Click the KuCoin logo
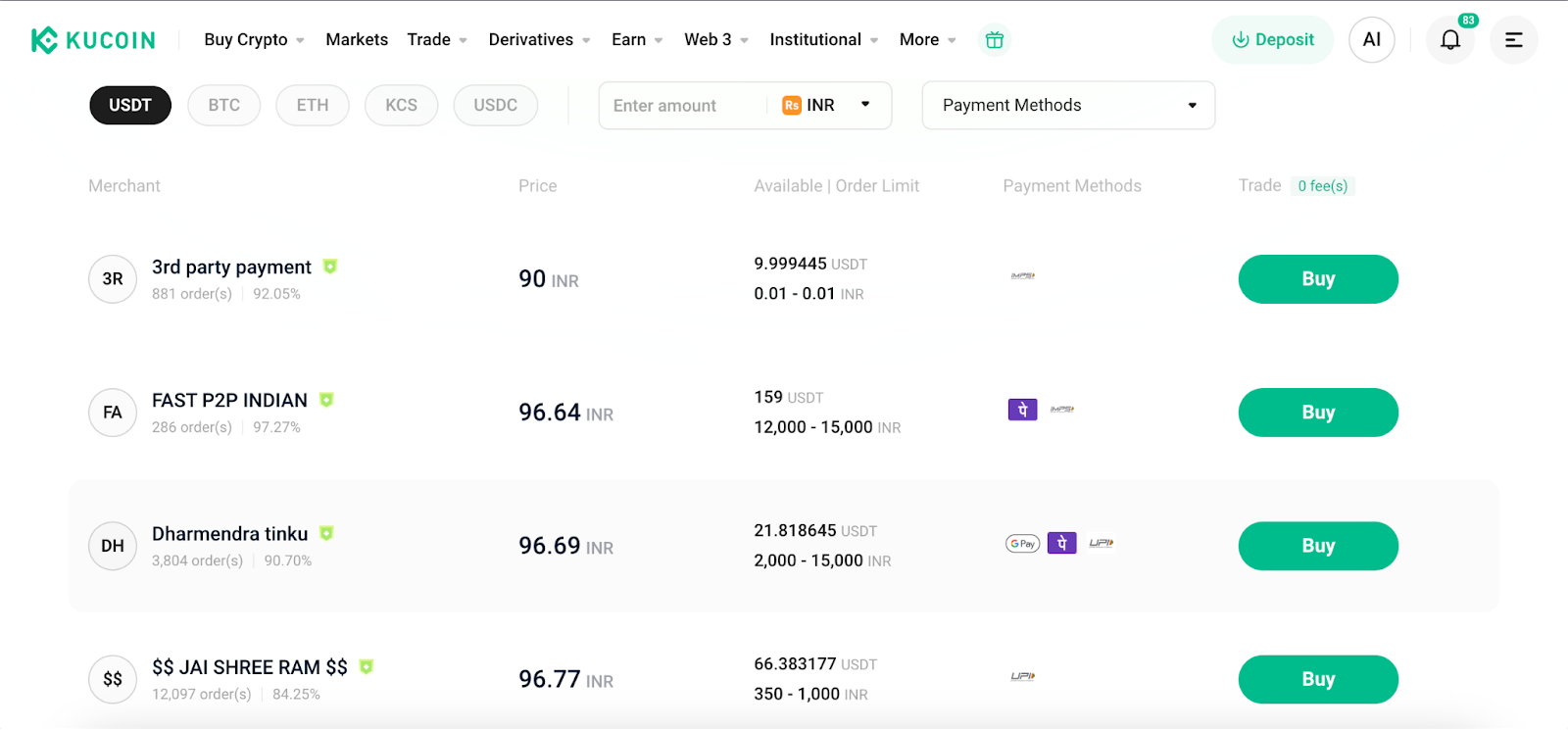The image size is (1568, 730). pyautogui.click(x=93, y=40)
